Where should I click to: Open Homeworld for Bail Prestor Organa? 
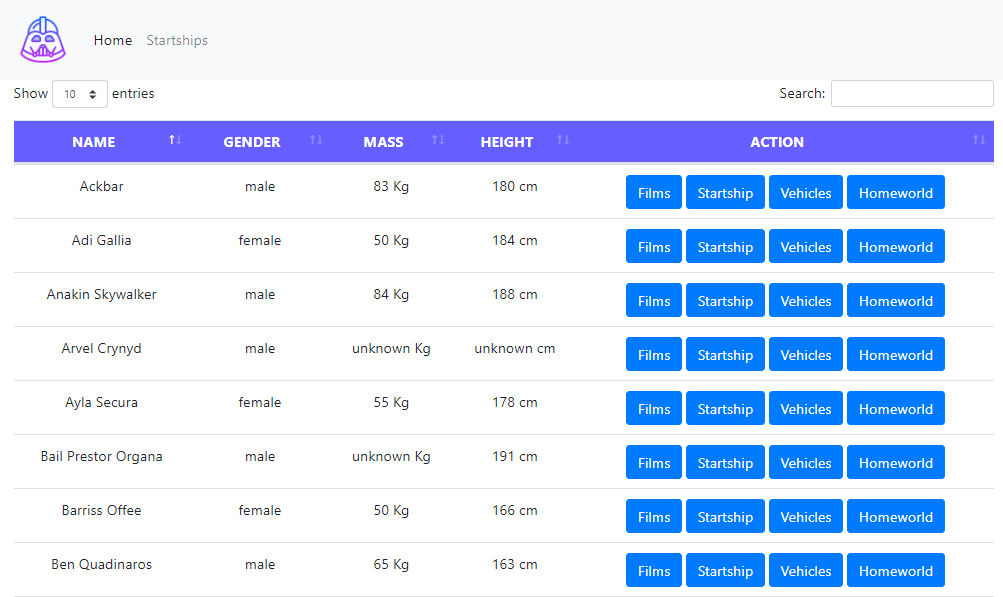[x=895, y=462]
